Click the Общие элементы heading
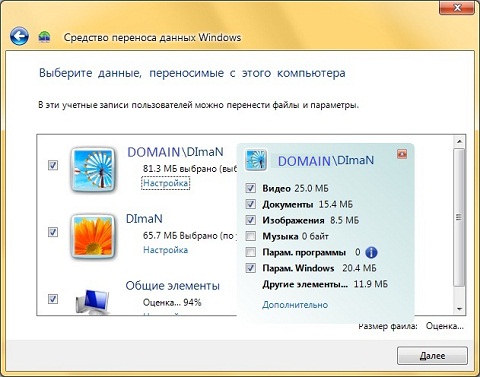 pyautogui.click(x=173, y=286)
